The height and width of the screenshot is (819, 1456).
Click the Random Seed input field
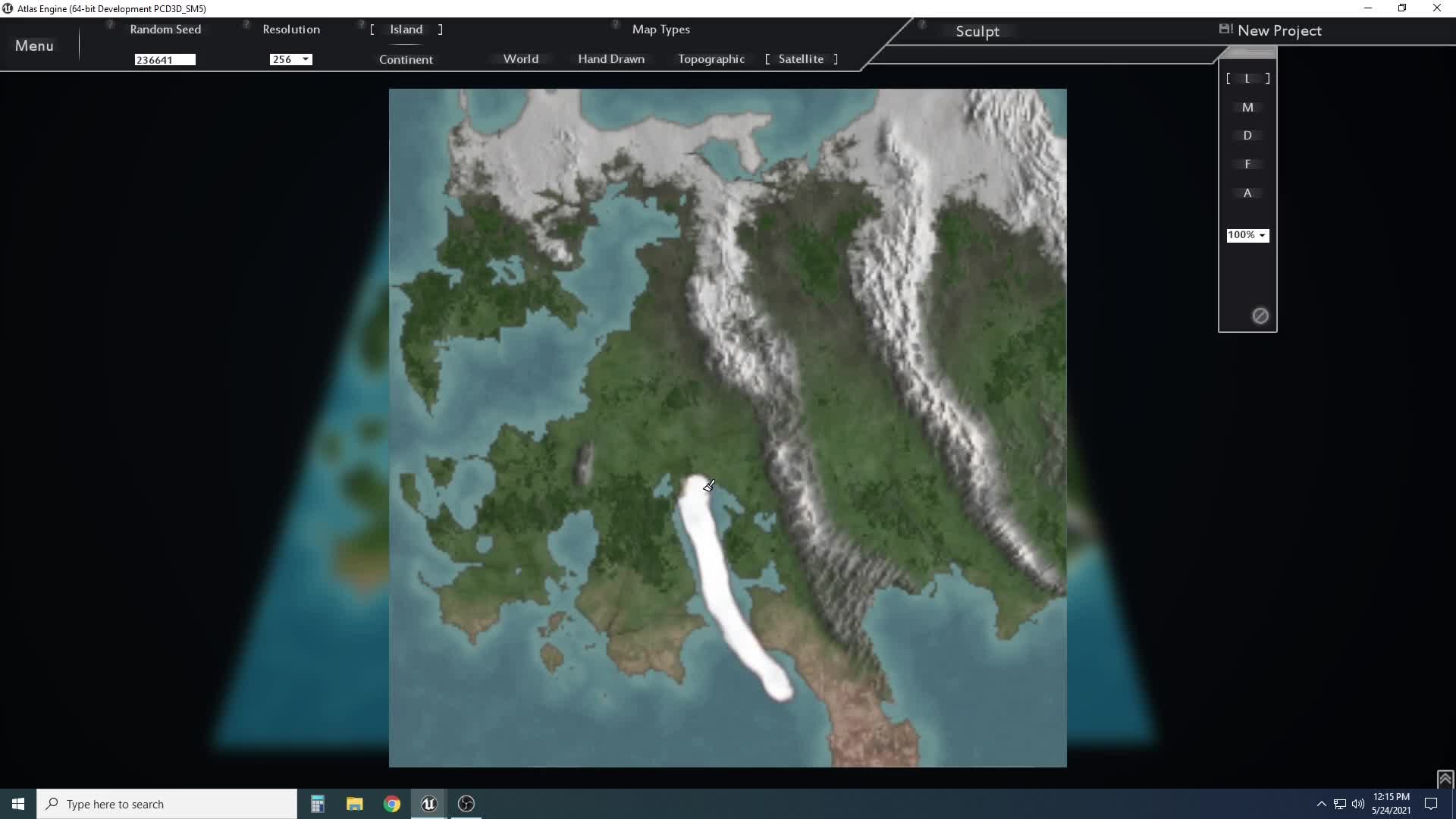click(165, 60)
